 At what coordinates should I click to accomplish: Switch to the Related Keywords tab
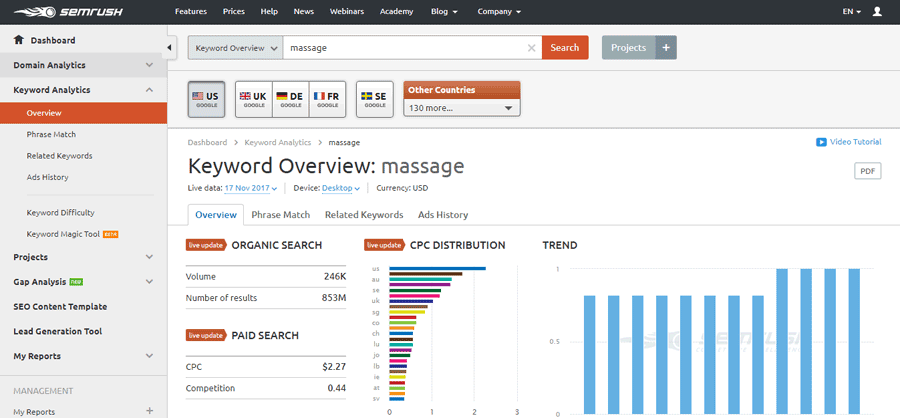pos(364,215)
